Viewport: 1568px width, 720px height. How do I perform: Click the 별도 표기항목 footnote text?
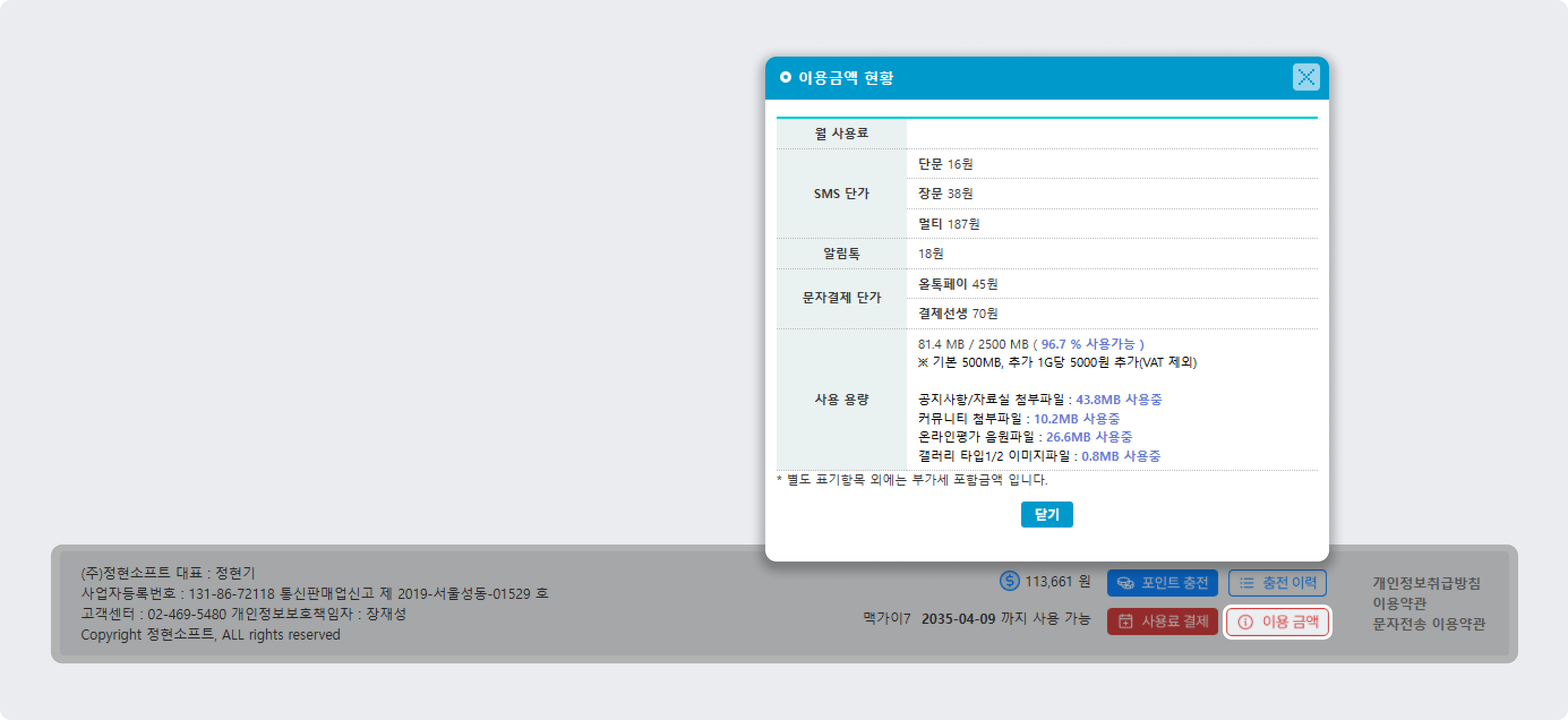click(x=912, y=479)
